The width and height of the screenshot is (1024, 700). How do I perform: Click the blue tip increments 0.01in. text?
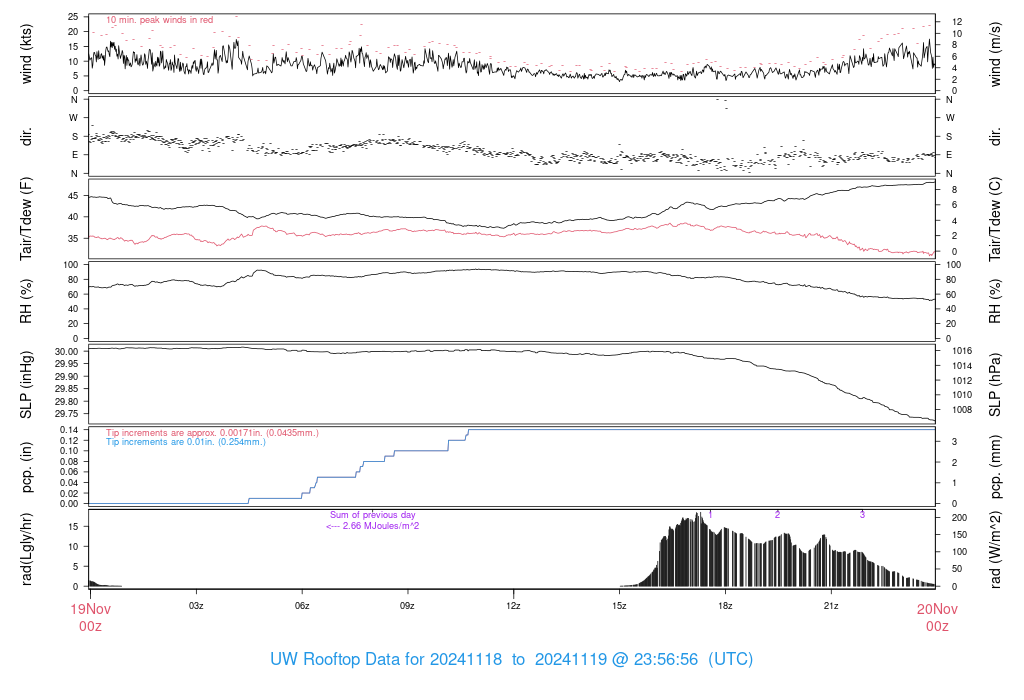click(186, 442)
